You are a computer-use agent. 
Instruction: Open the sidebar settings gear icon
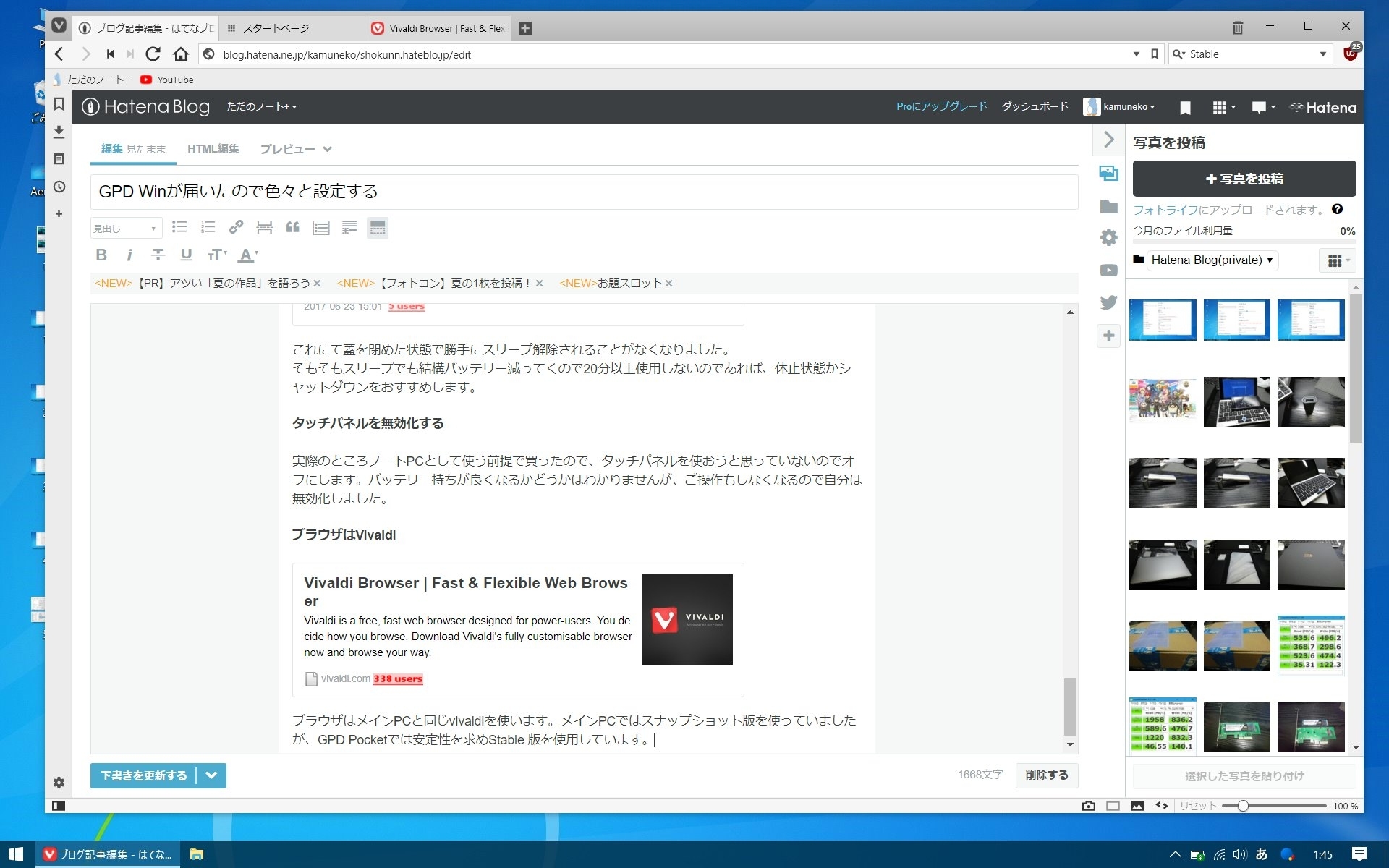point(1108,237)
